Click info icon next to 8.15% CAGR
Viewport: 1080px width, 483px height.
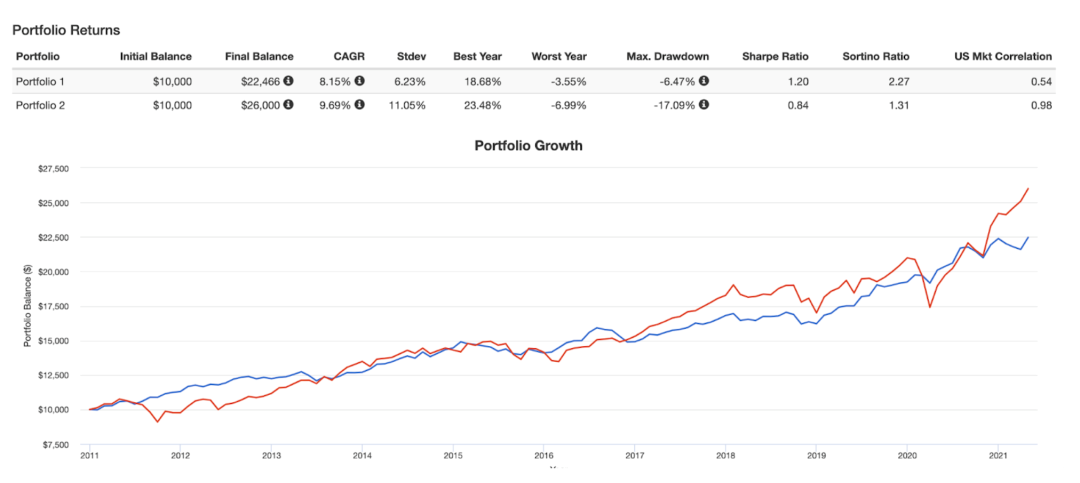360,81
